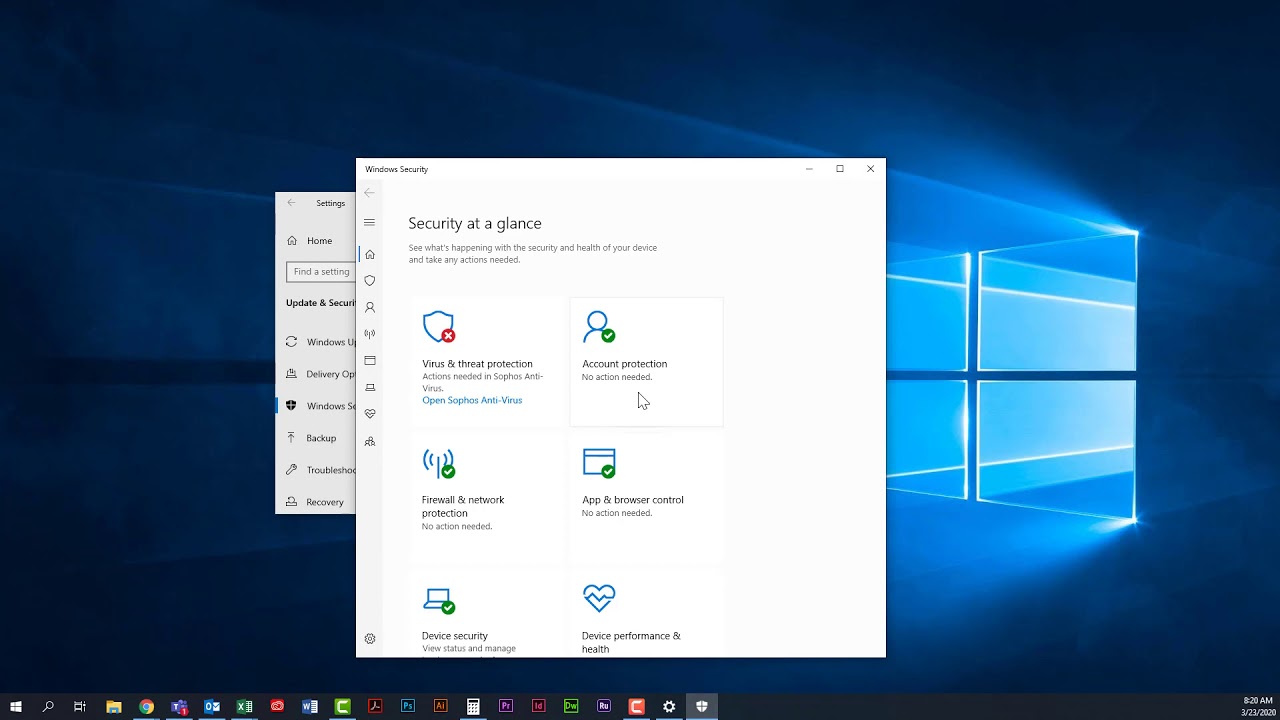Open Microsoft Teams from taskbar

(179, 706)
